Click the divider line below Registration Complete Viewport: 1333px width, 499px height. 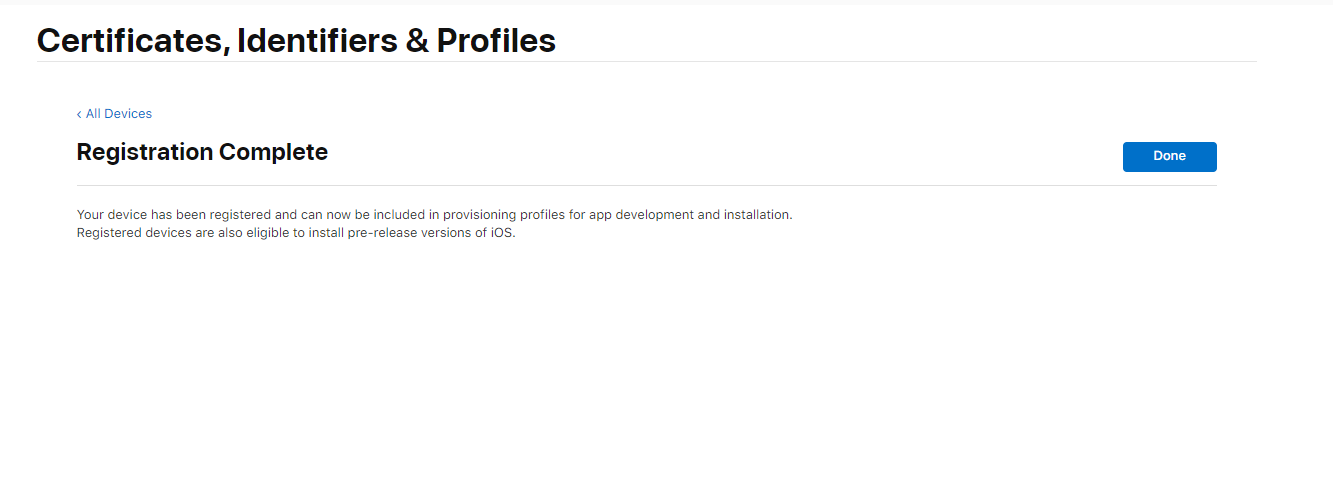[x=646, y=186]
